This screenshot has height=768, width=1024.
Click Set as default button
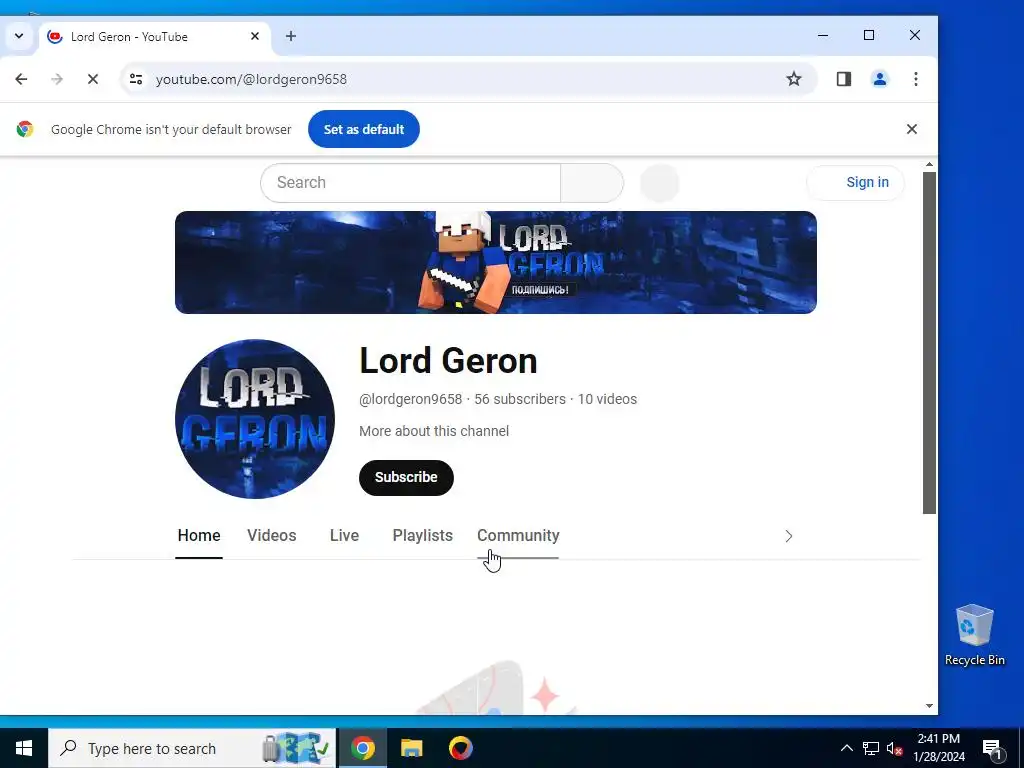[364, 129]
